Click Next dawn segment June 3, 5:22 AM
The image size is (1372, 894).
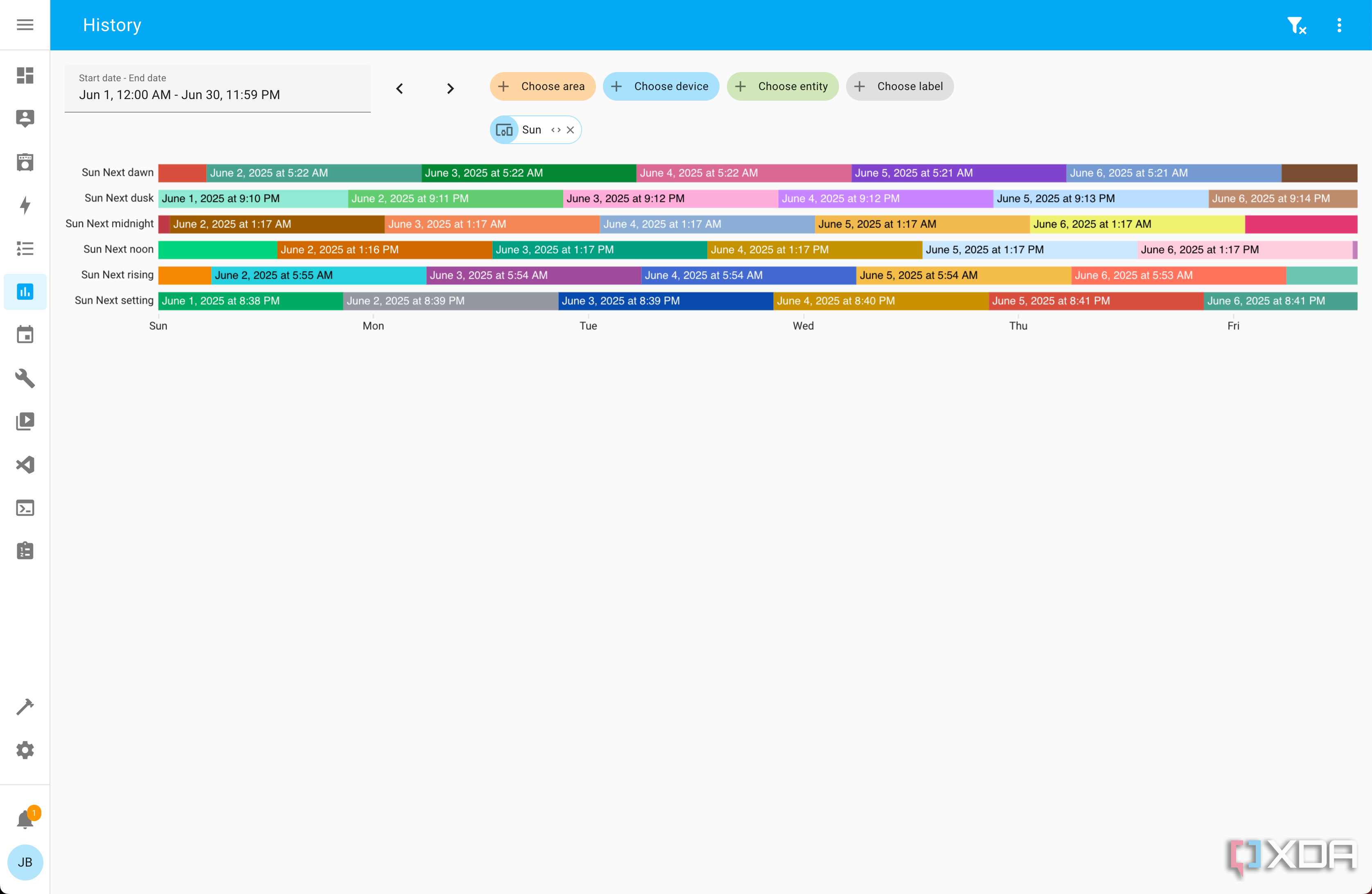[x=529, y=173]
